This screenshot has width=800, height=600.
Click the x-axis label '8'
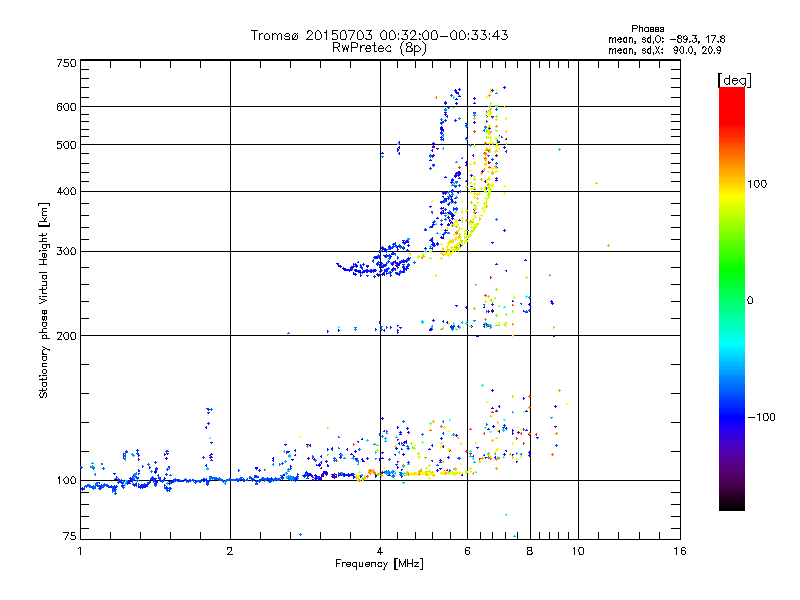pos(530,551)
